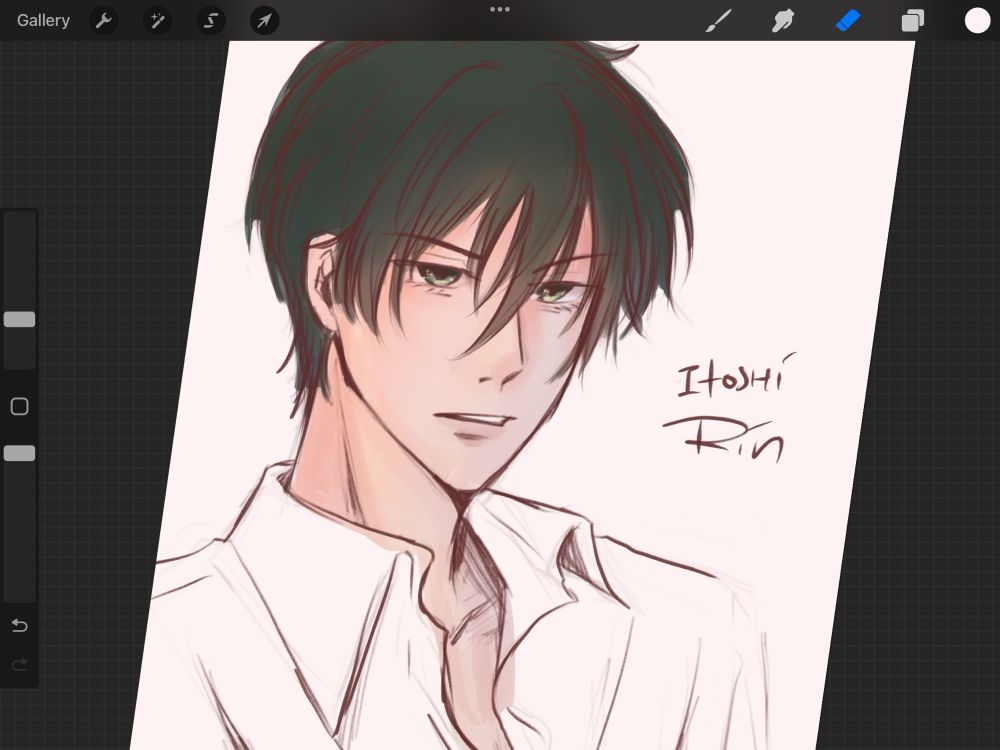Click the three-dot multitasking menu at top

pyautogui.click(x=499, y=10)
